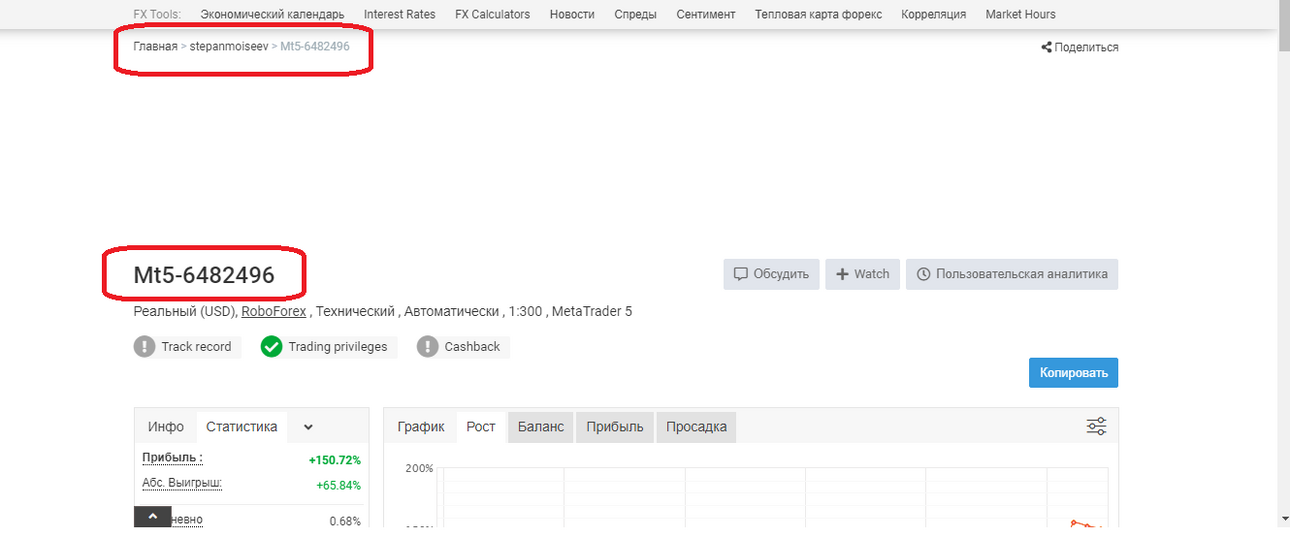Click the Mt5-6482496 account heading
This screenshot has height=537, width=1290.
(x=204, y=275)
